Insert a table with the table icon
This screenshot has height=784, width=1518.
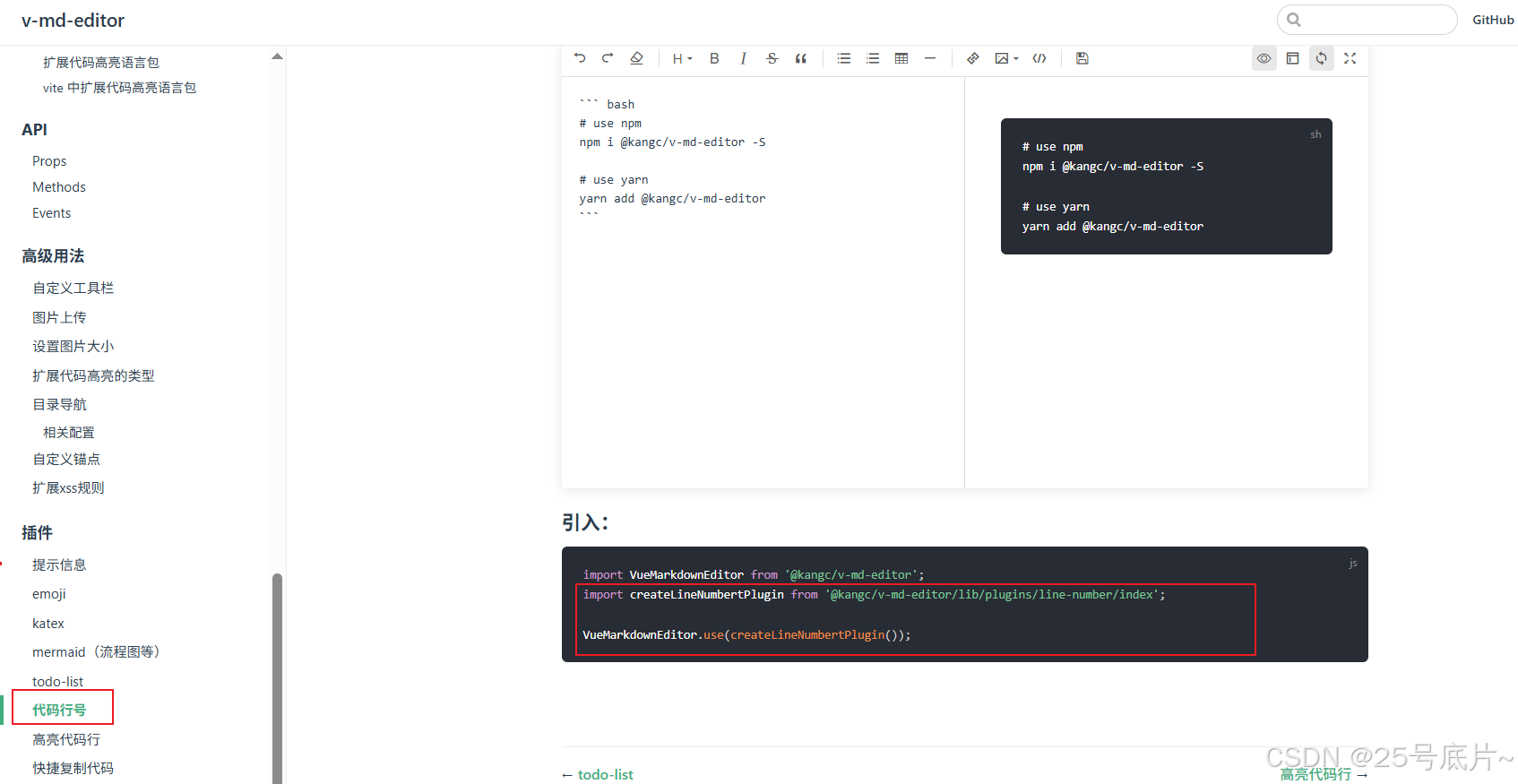point(901,58)
